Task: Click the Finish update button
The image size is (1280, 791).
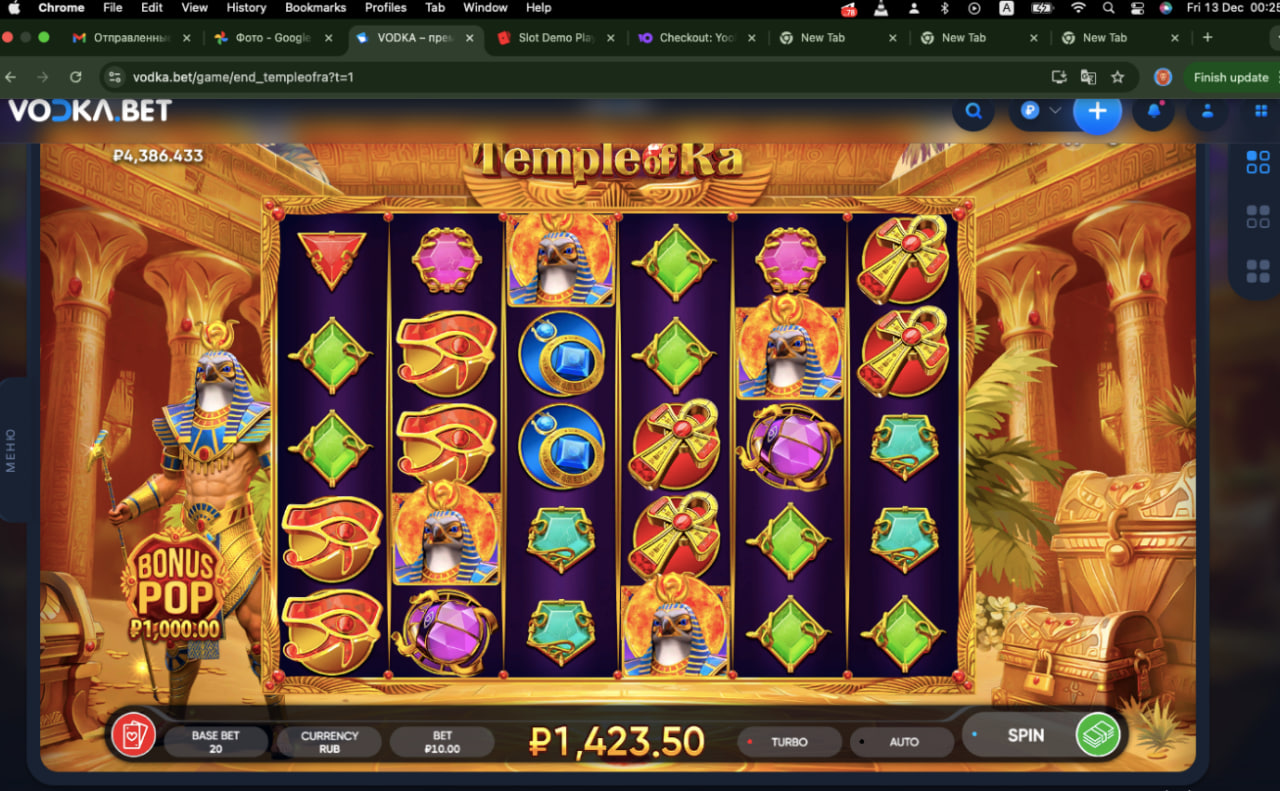Action: tap(1231, 77)
